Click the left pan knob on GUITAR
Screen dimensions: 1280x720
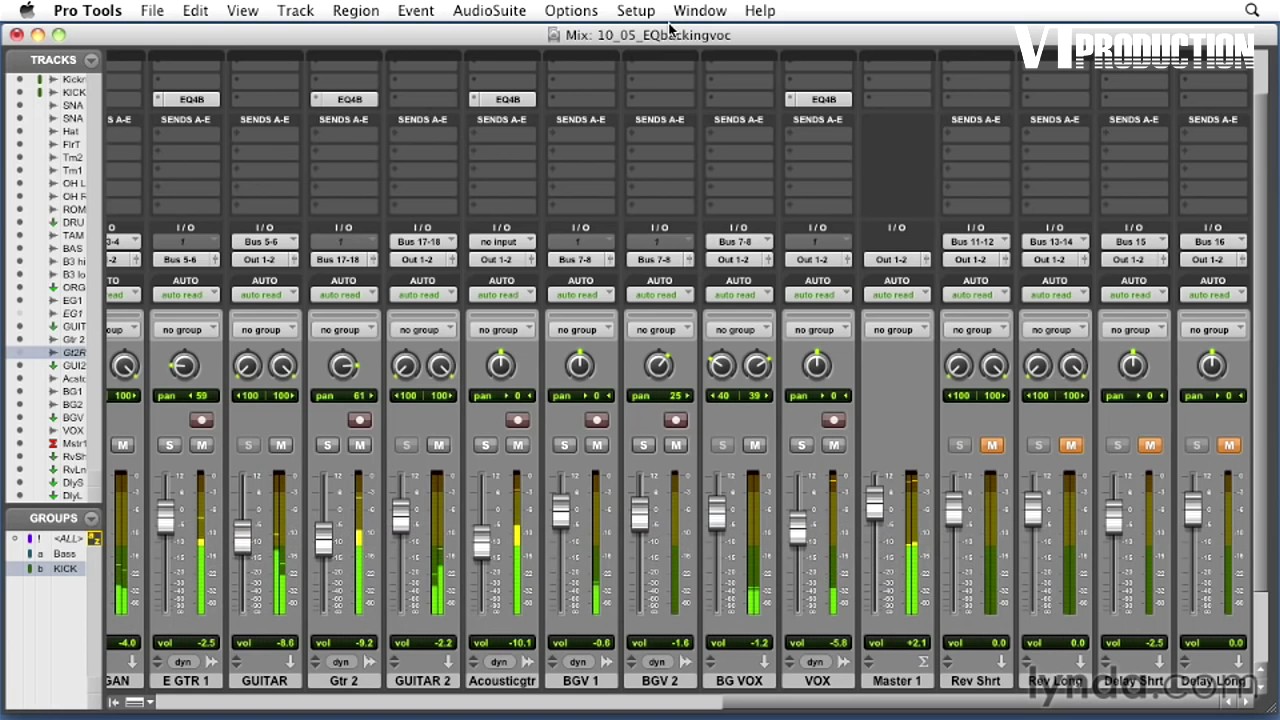(x=247, y=366)
